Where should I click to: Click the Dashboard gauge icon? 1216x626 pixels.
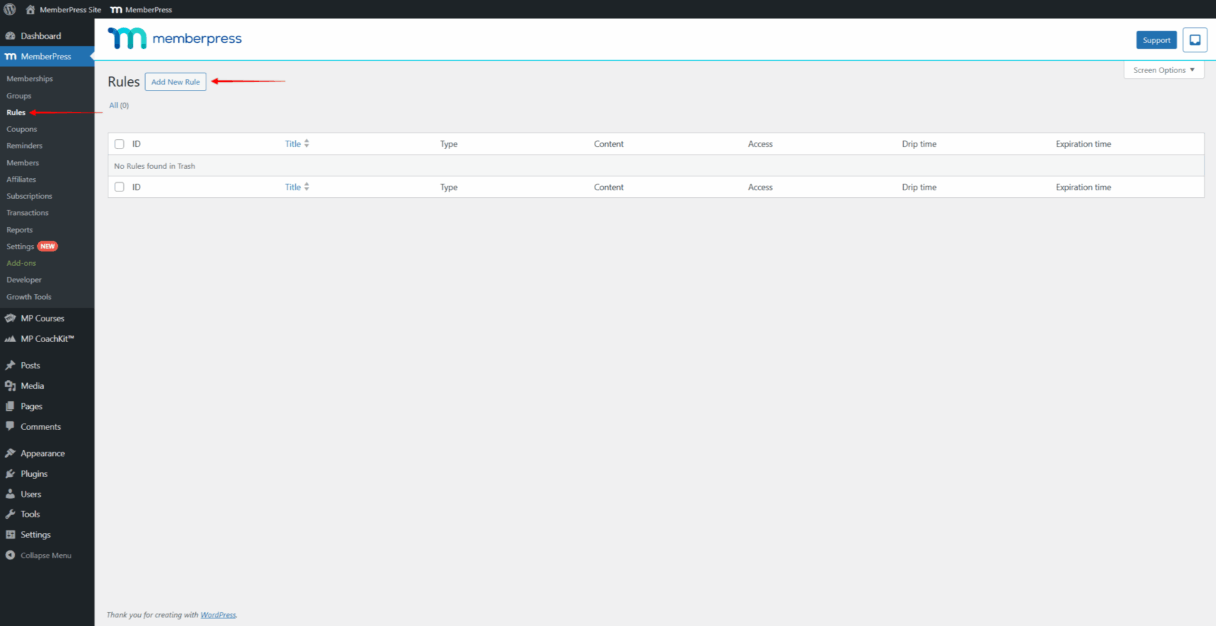point(10,36)
